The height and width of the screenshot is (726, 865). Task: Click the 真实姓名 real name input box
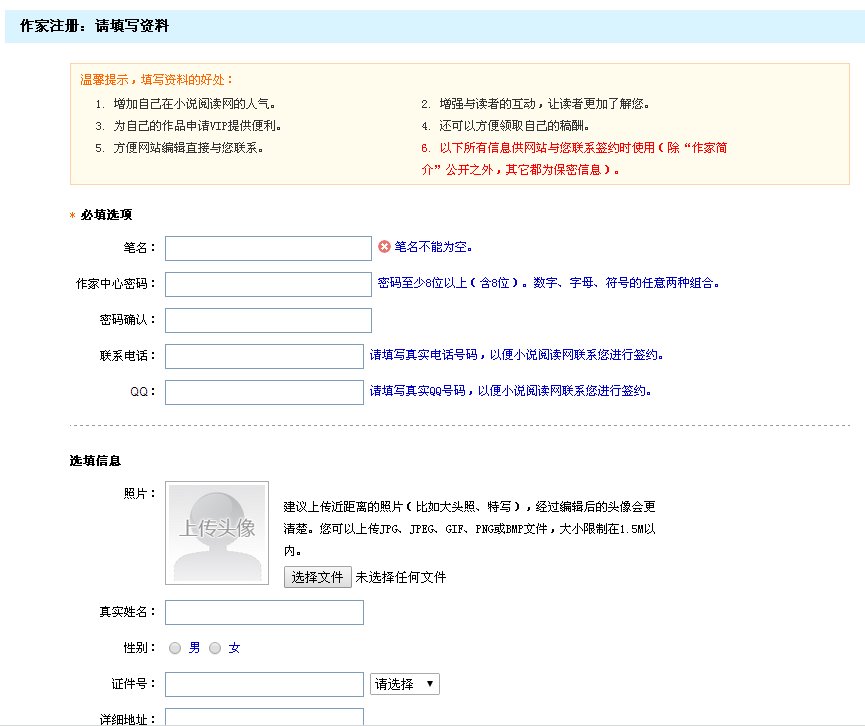(263, 612)
